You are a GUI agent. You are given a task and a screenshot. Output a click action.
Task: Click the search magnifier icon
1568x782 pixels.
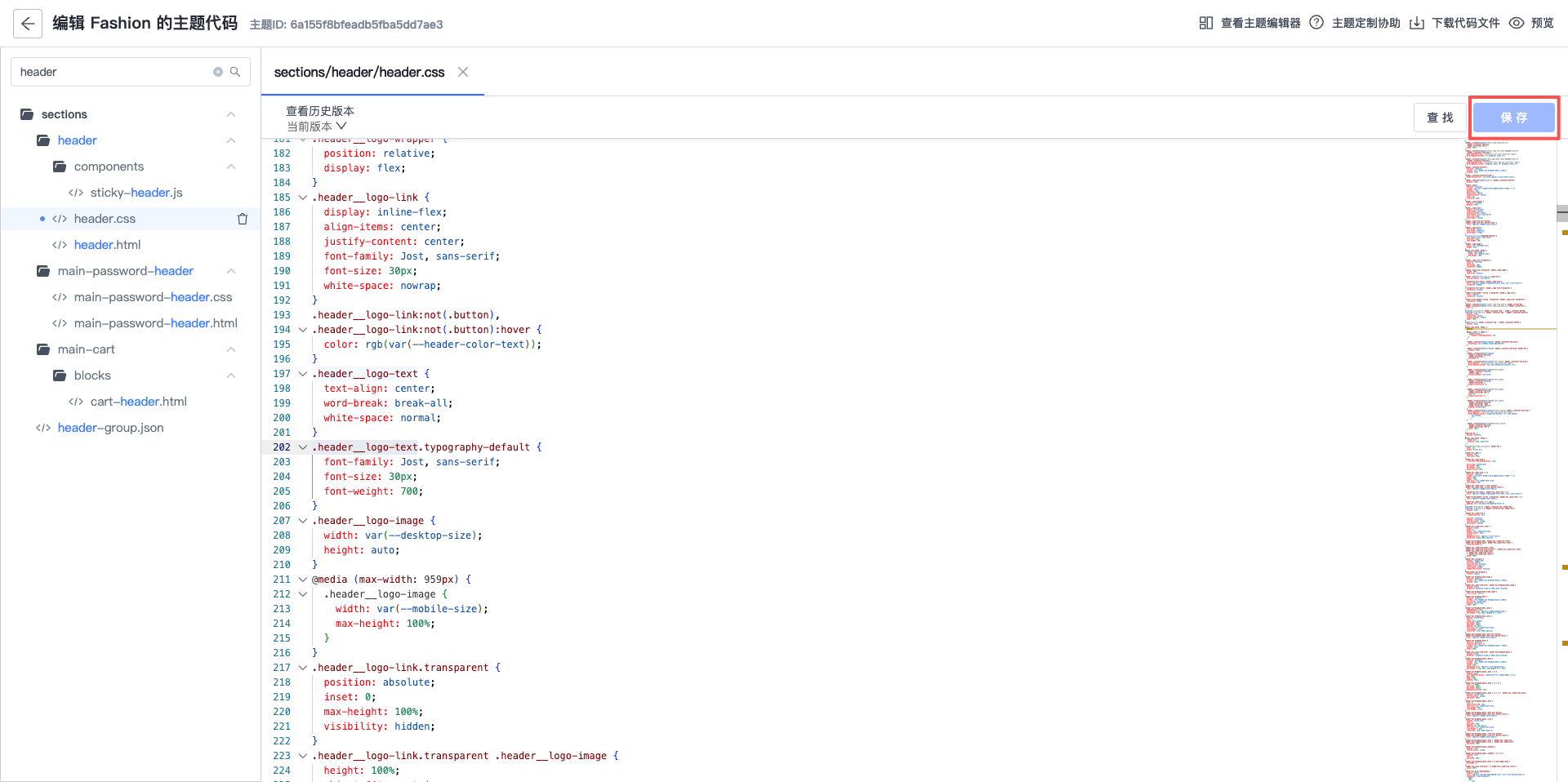(x=235, y=72)
